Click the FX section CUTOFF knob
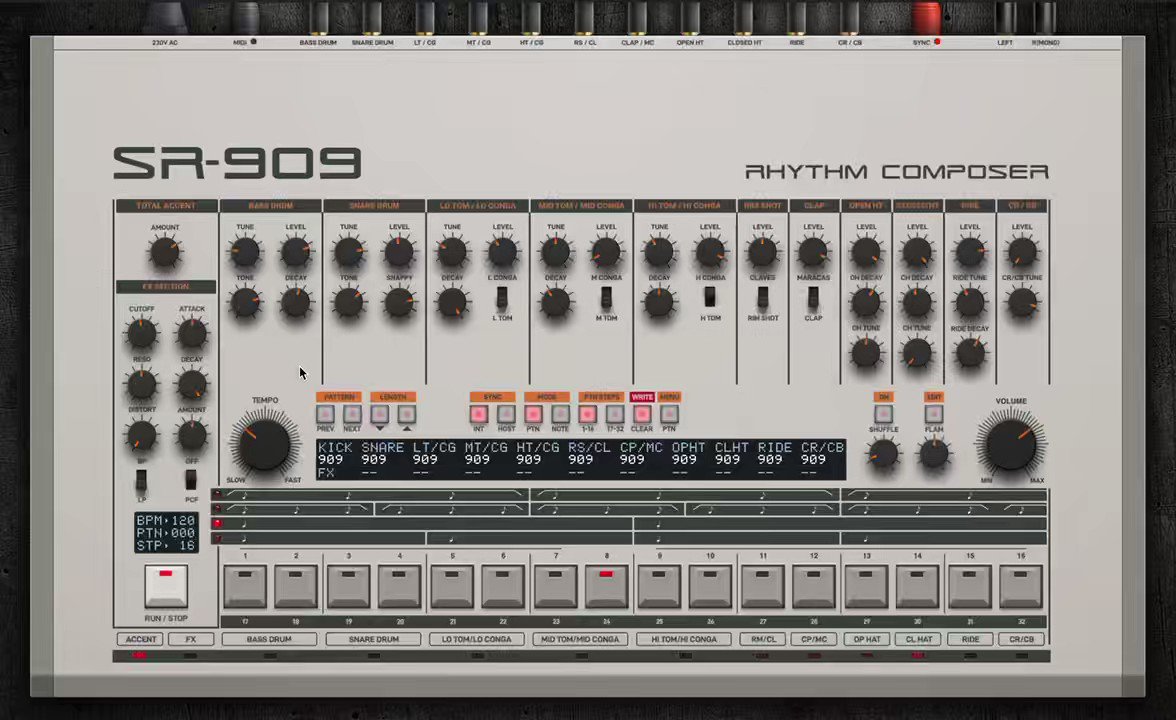Image resolution: width=1176 pixels, height=720 pixels. click(142, 334)
